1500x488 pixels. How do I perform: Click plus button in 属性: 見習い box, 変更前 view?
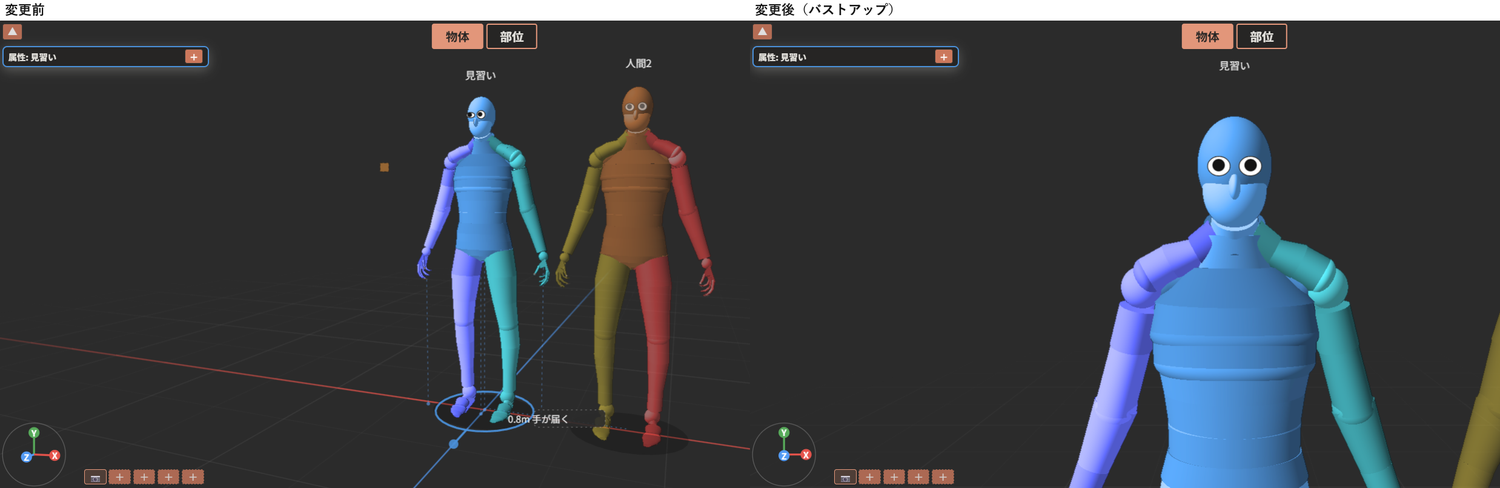pos(194,57)
